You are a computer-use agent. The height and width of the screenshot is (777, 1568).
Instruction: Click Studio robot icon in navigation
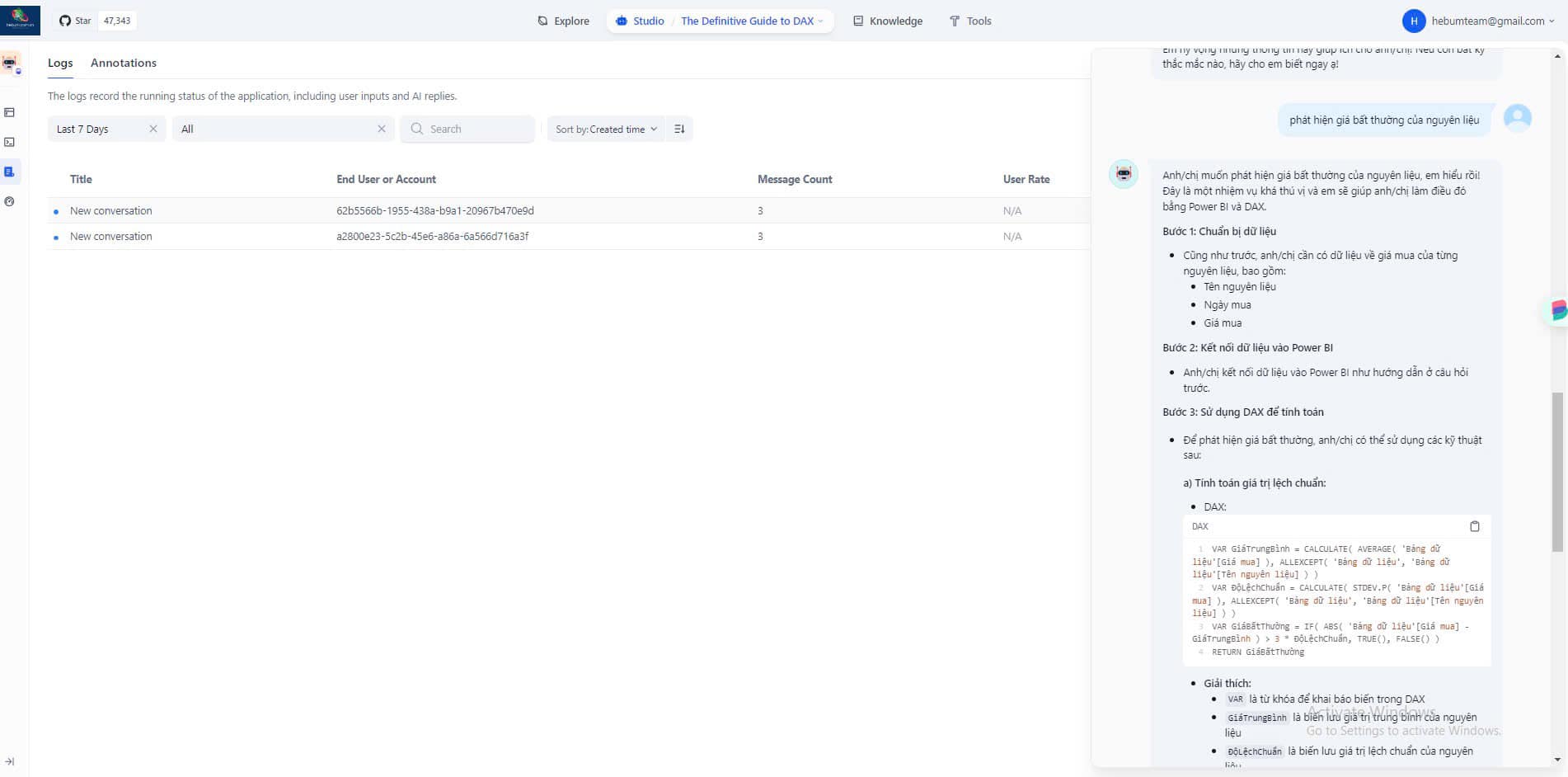(622, 21)
